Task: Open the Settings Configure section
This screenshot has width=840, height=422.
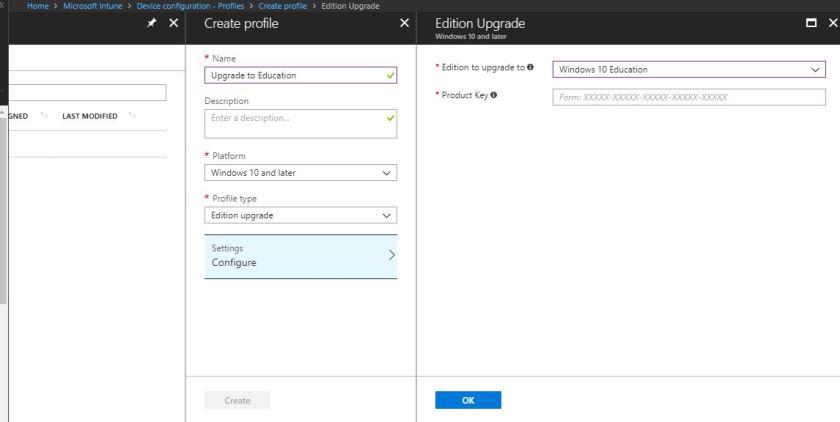Action: pyautogui.click(x=300, y=256)
